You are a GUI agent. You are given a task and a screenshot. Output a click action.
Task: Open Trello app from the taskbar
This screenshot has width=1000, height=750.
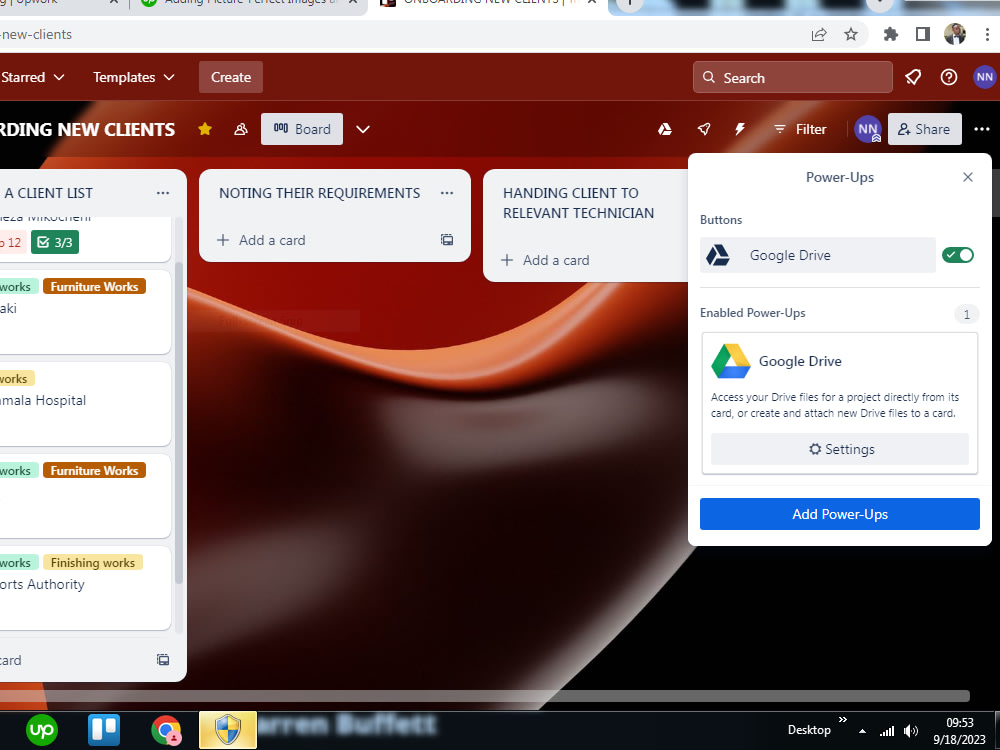pos(103,730)
